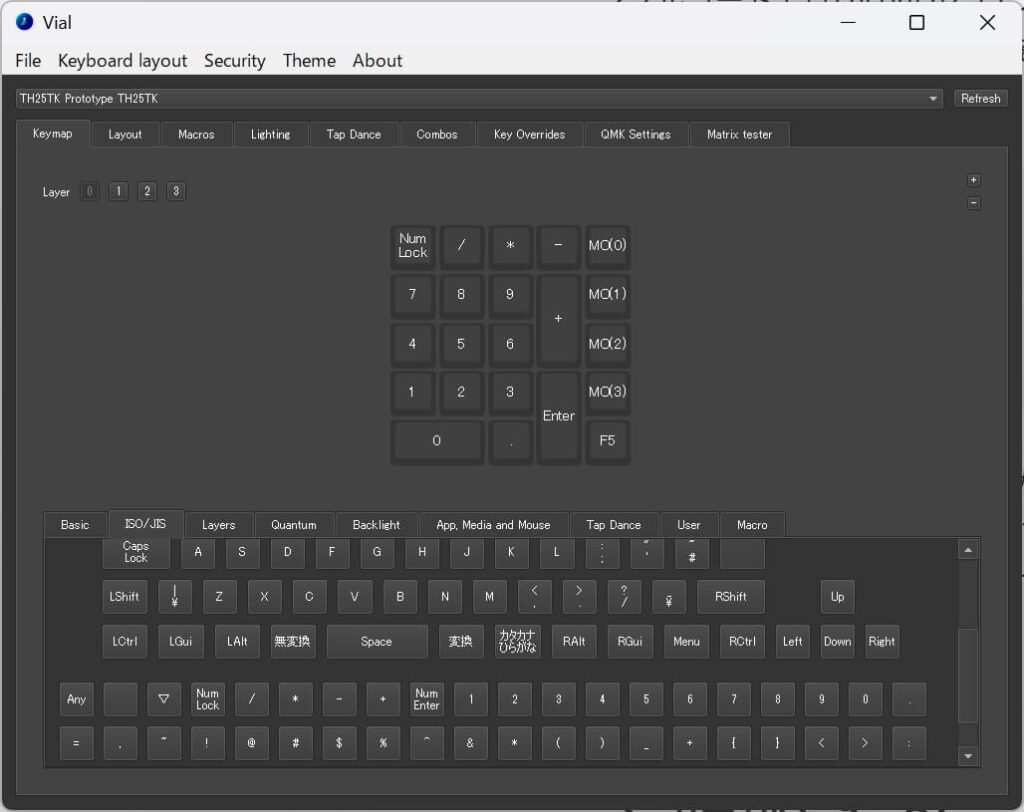This screenshot has height=812, width=1024.
Task: Open the Key Overrides tab
Action: point(529,135)
